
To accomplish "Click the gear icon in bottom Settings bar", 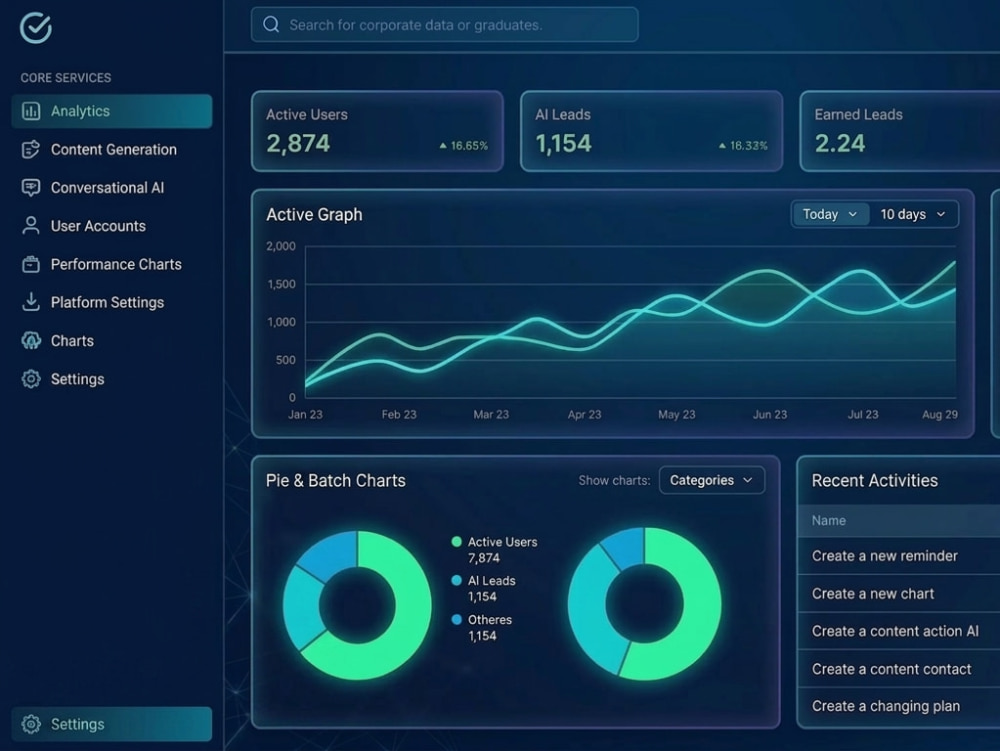I will tap(31, 724).
